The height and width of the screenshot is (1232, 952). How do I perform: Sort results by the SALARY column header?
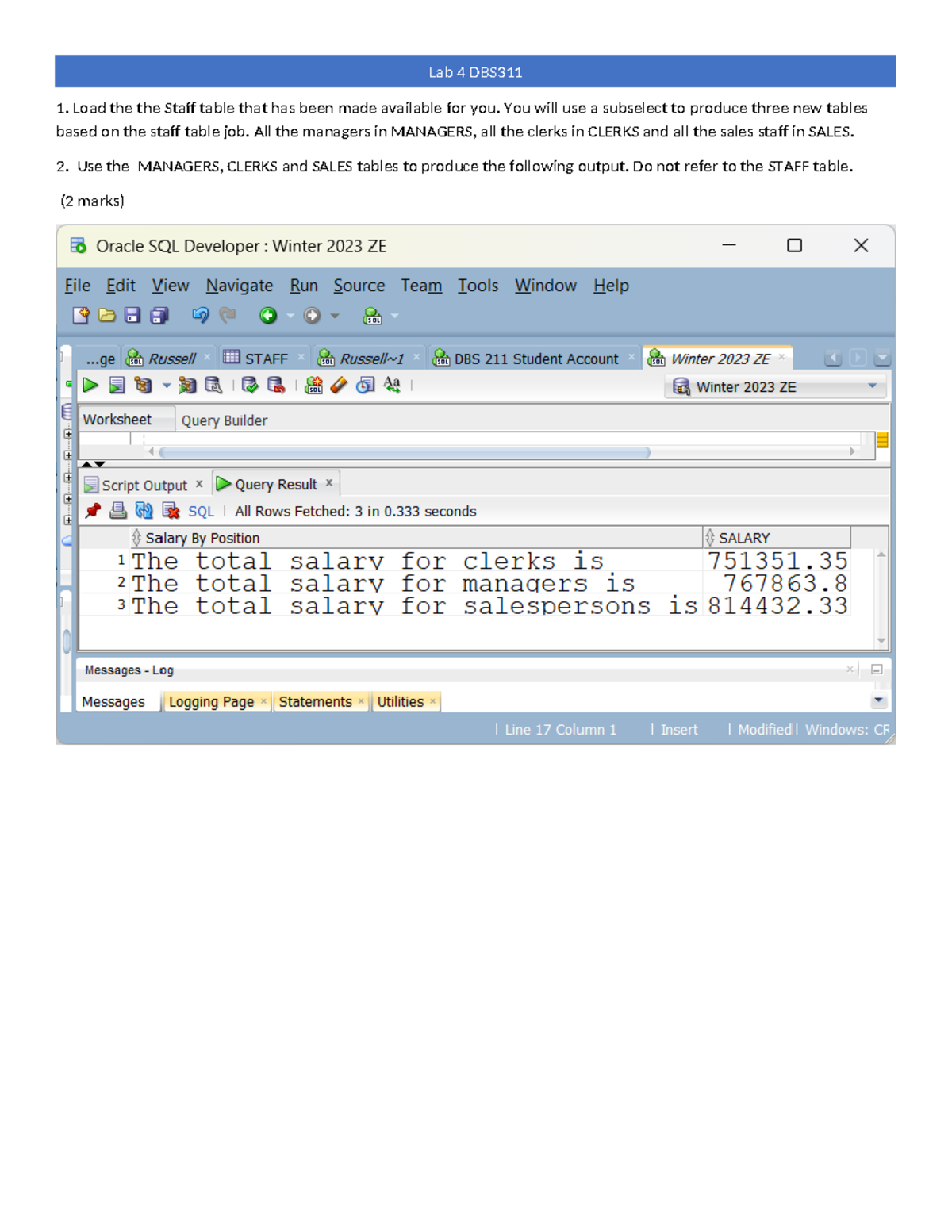tap(744, 537)
